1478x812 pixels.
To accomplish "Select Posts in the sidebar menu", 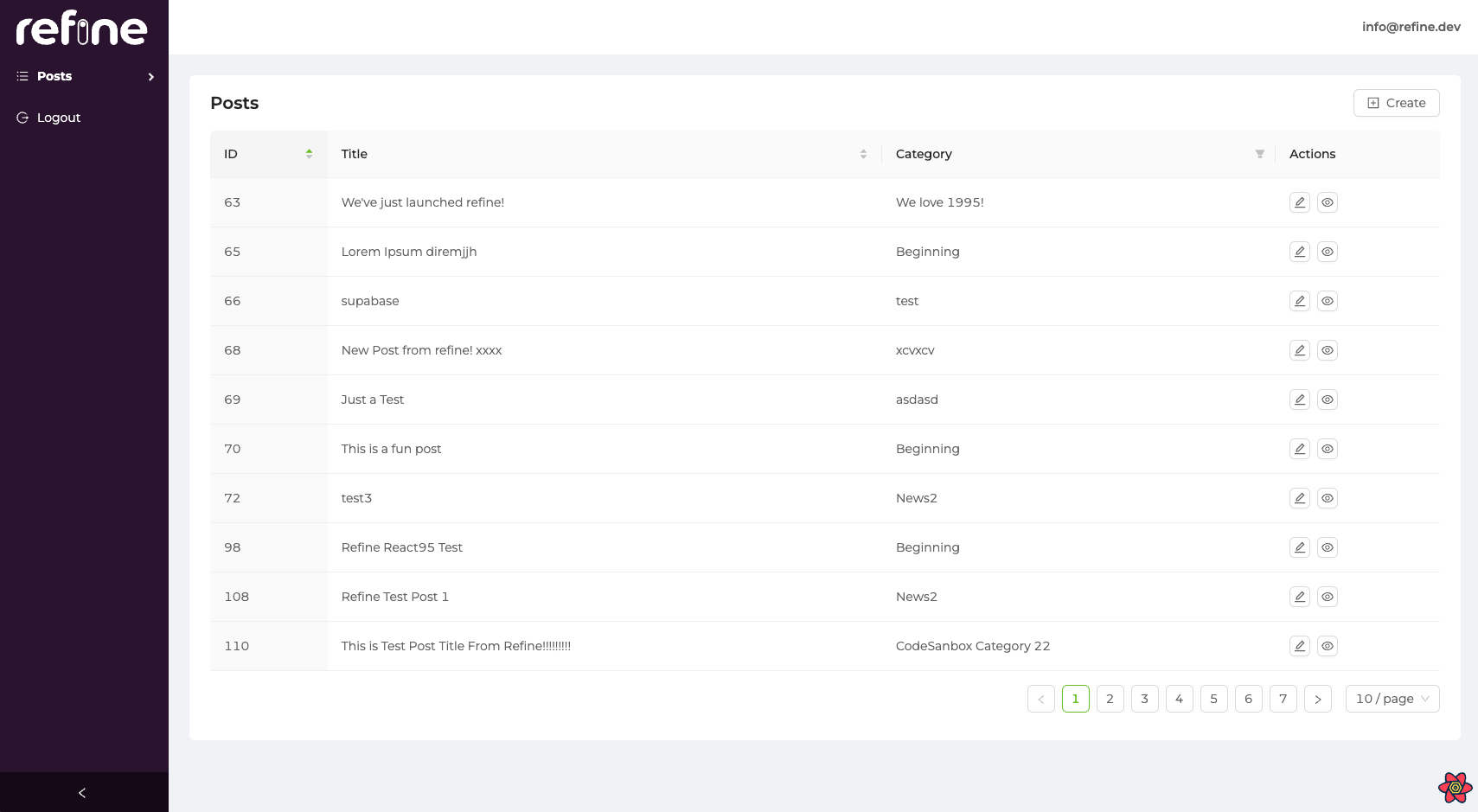I will pyautogui.click(x=54, y=76).
